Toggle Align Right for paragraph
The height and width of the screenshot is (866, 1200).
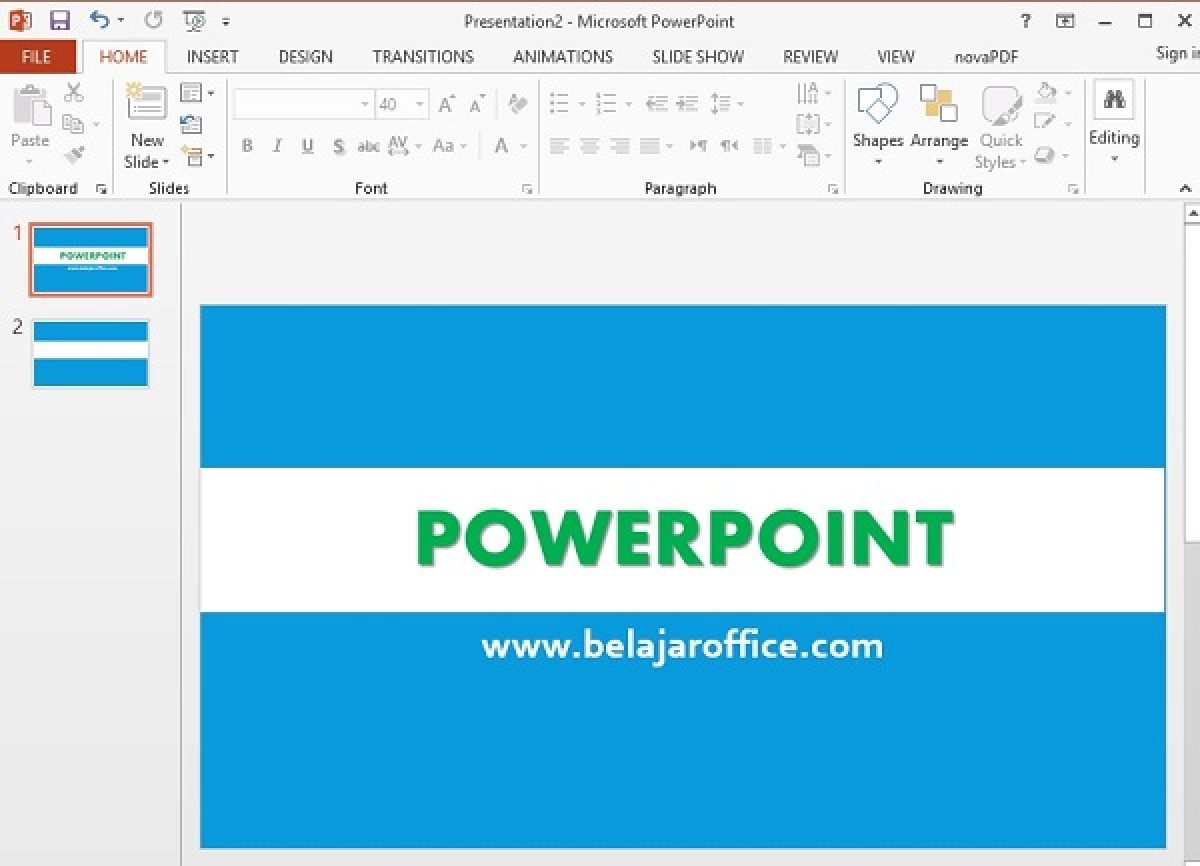[620, 147]
